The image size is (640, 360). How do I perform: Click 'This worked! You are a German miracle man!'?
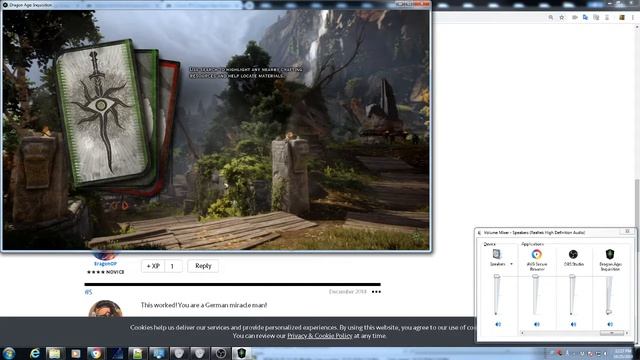[x=204, y=305]
